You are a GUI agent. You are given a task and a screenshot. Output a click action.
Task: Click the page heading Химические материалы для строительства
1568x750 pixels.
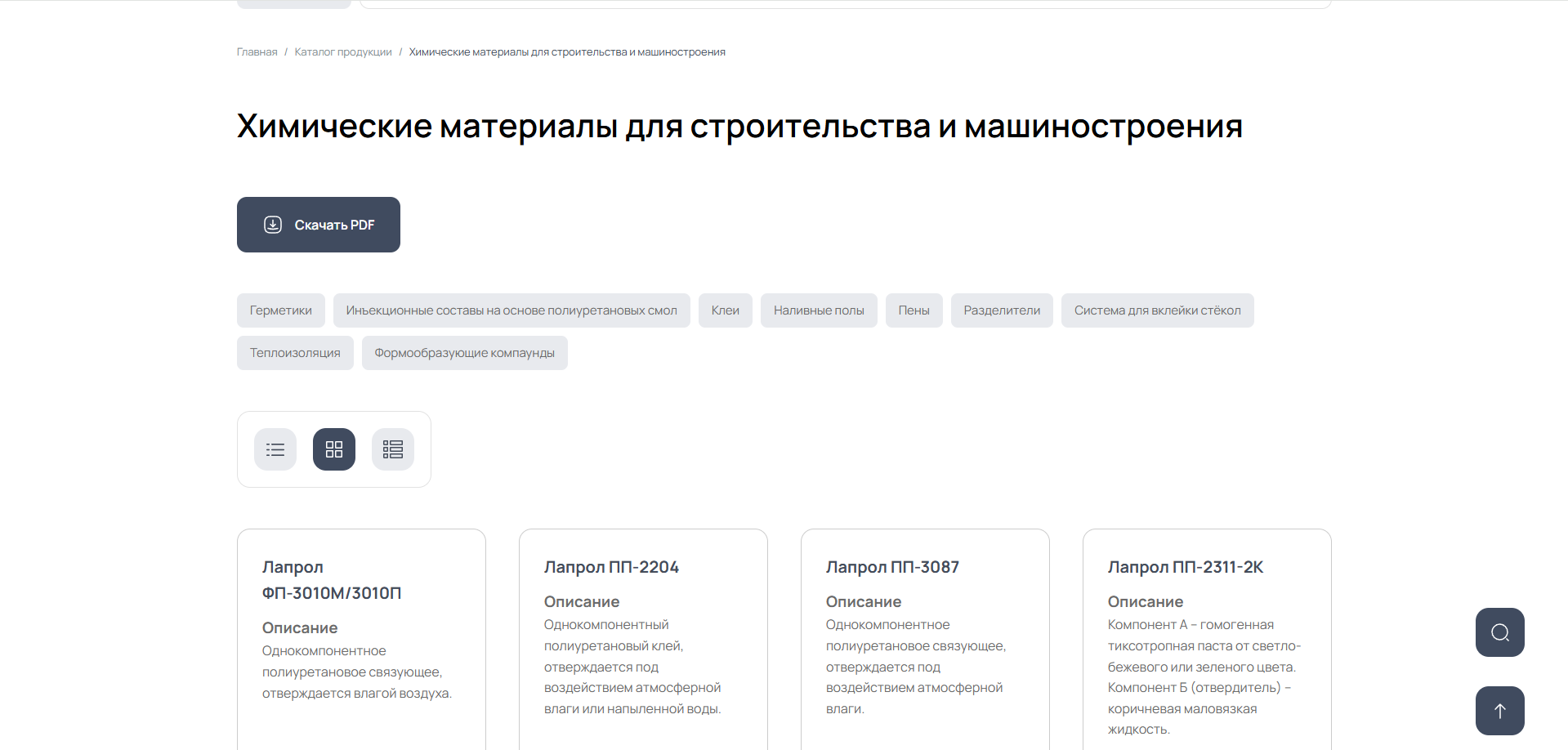click(x=739, y=127)
